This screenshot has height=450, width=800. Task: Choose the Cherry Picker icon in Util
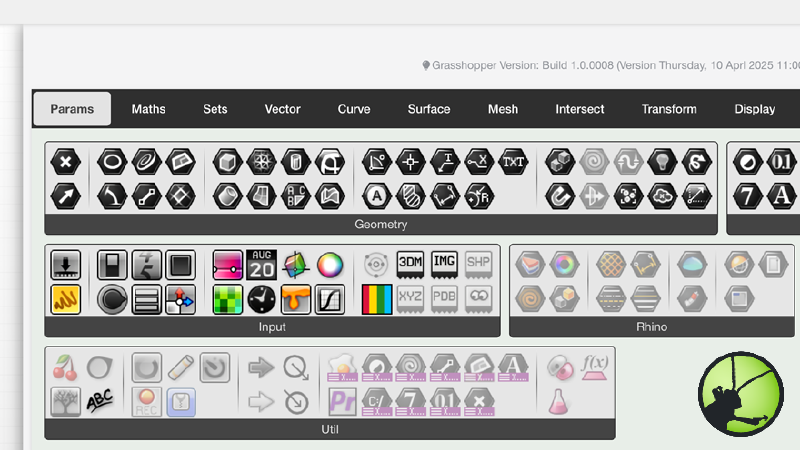tap(66, 367)
